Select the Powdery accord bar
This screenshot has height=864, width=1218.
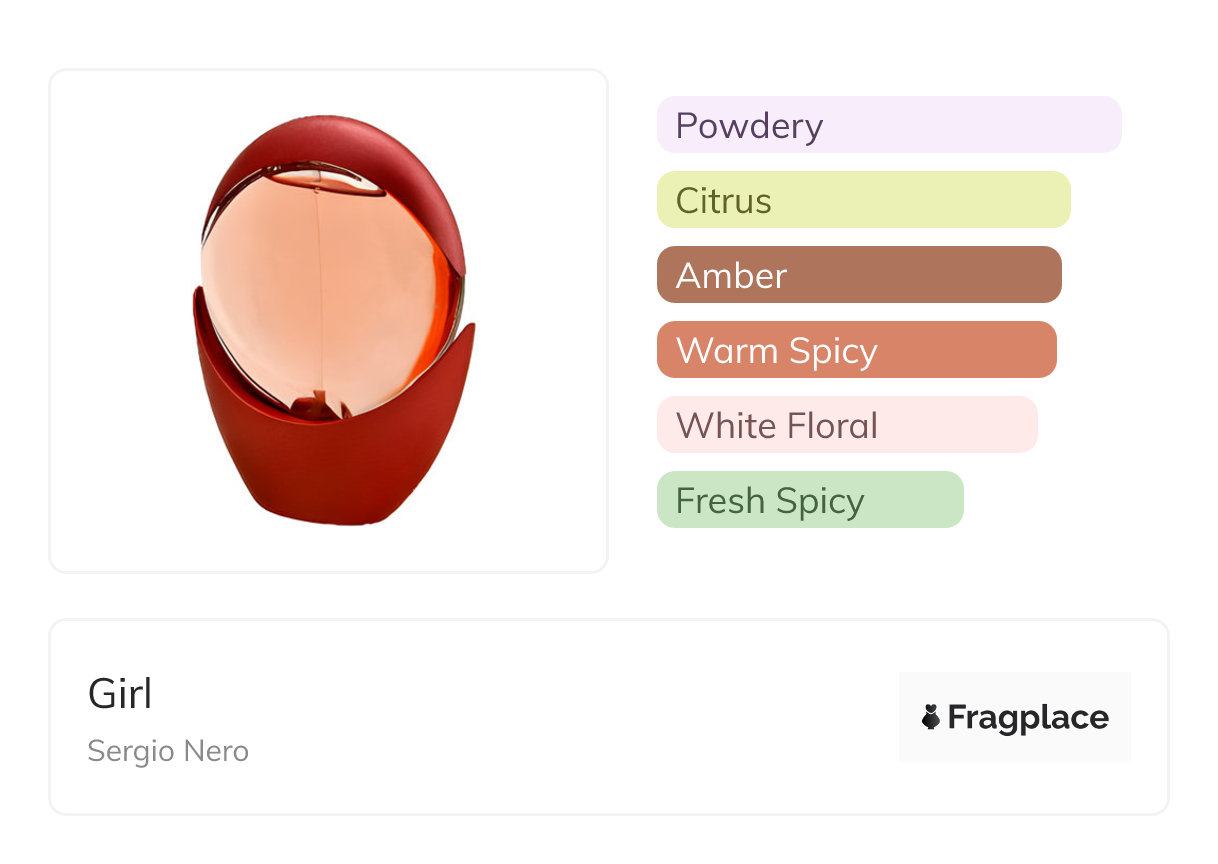tap(889, 125)
